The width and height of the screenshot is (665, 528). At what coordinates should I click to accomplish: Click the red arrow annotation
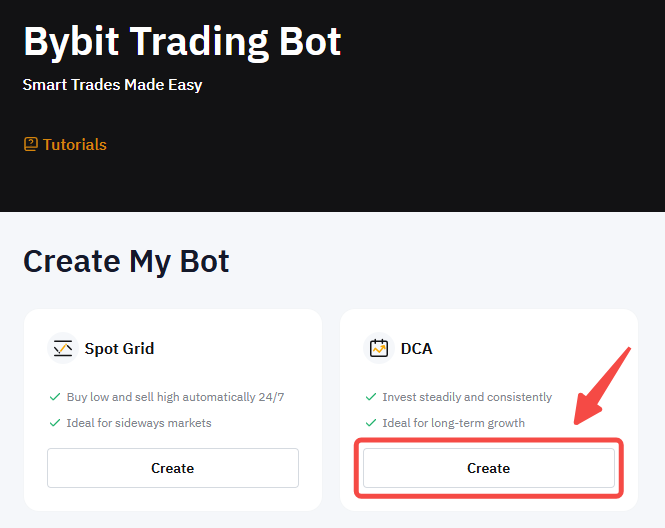(x=601, y=386)
